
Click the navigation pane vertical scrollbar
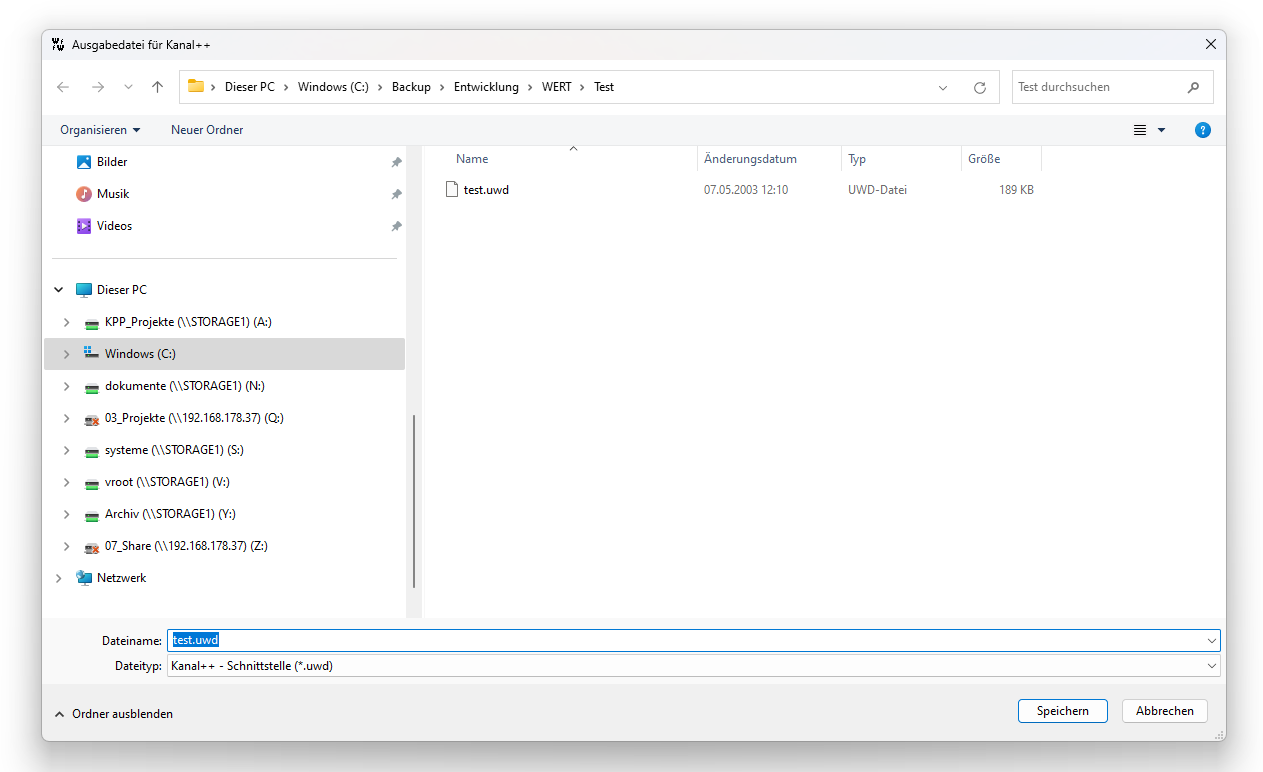coord(414,500)
